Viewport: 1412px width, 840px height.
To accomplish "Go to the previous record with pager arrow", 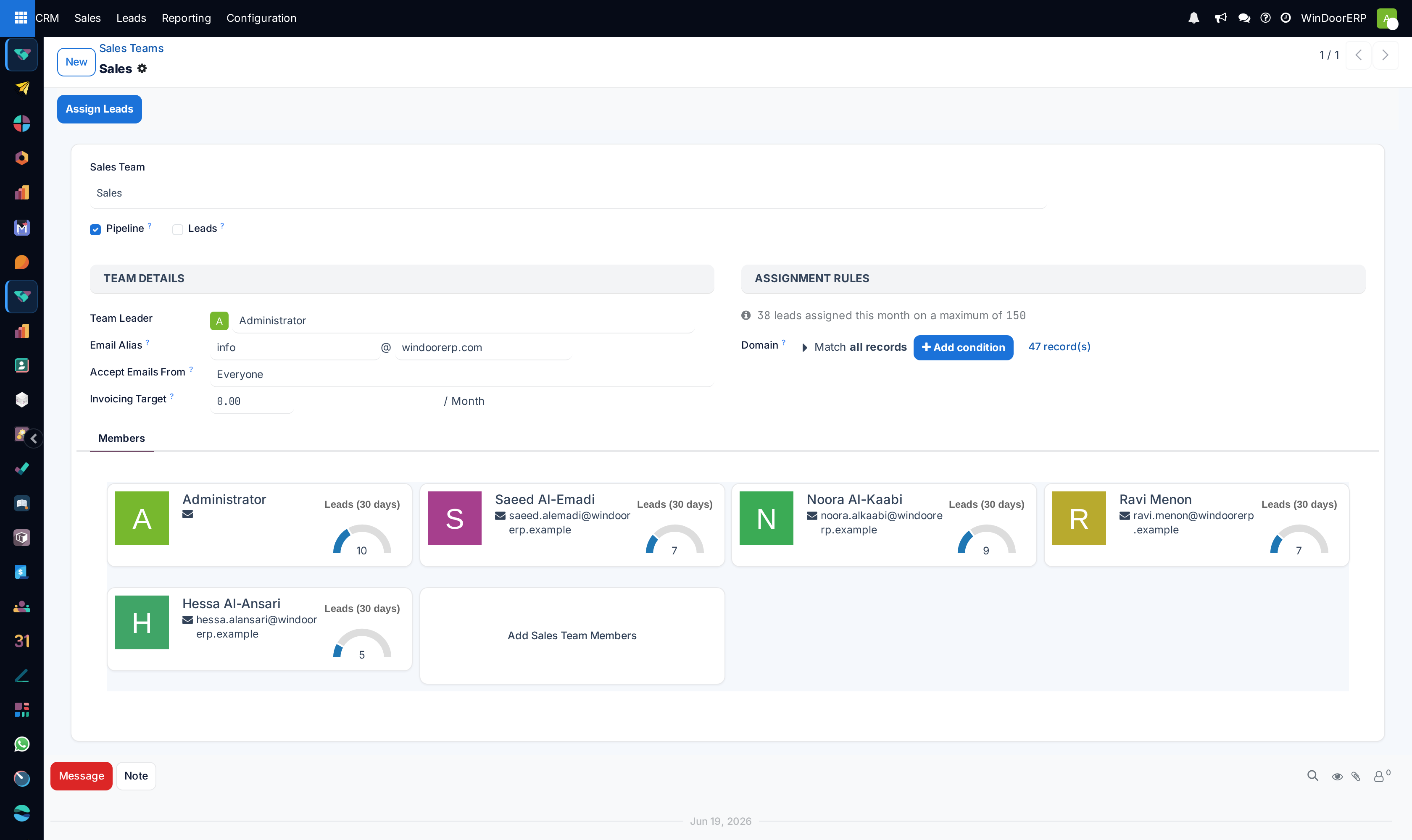I will (1358, 55).
